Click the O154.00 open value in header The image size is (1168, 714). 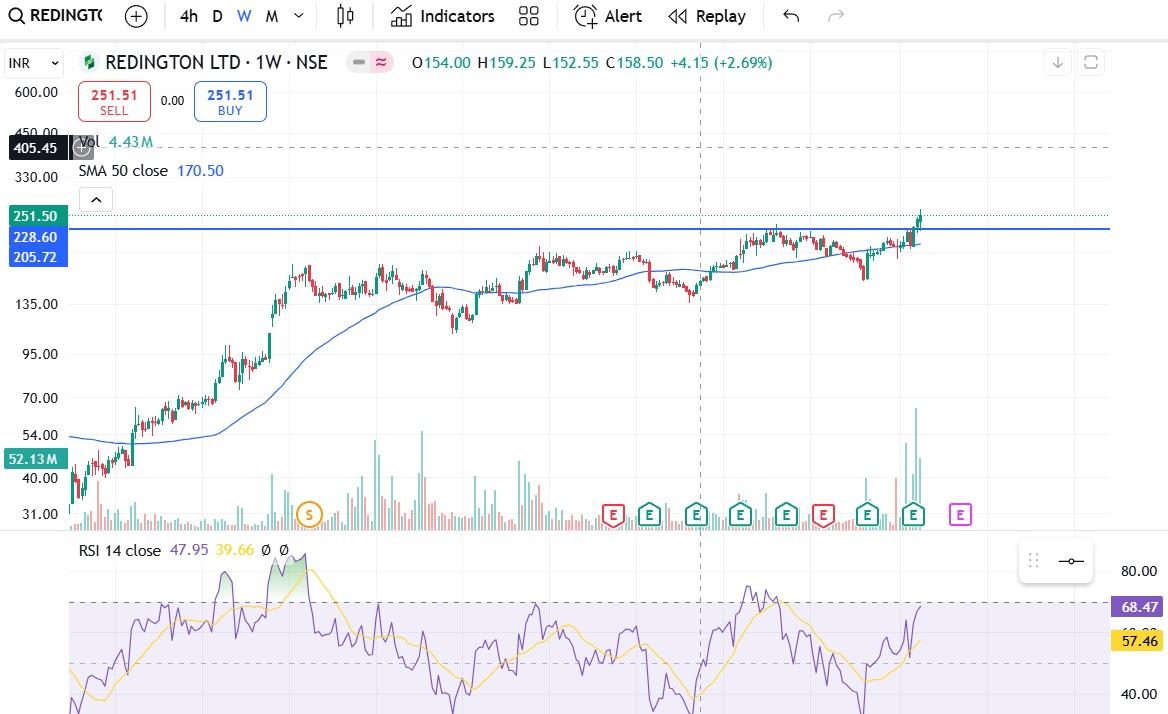click(441, 63)
